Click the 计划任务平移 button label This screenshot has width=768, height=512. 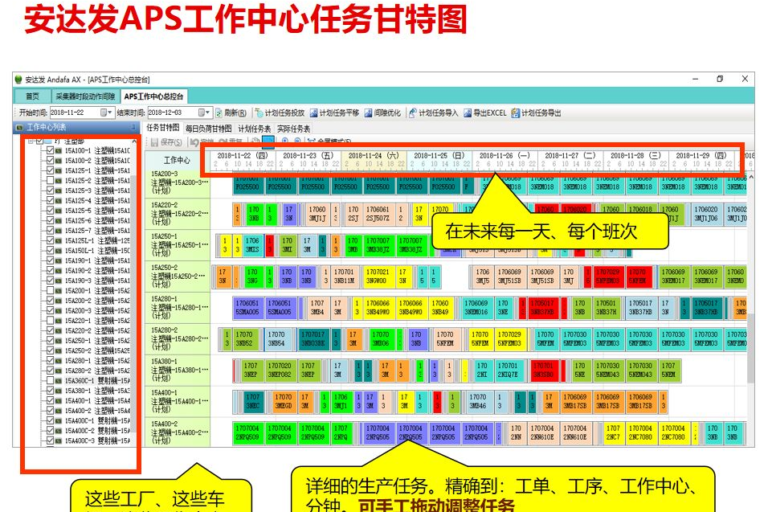339,113
